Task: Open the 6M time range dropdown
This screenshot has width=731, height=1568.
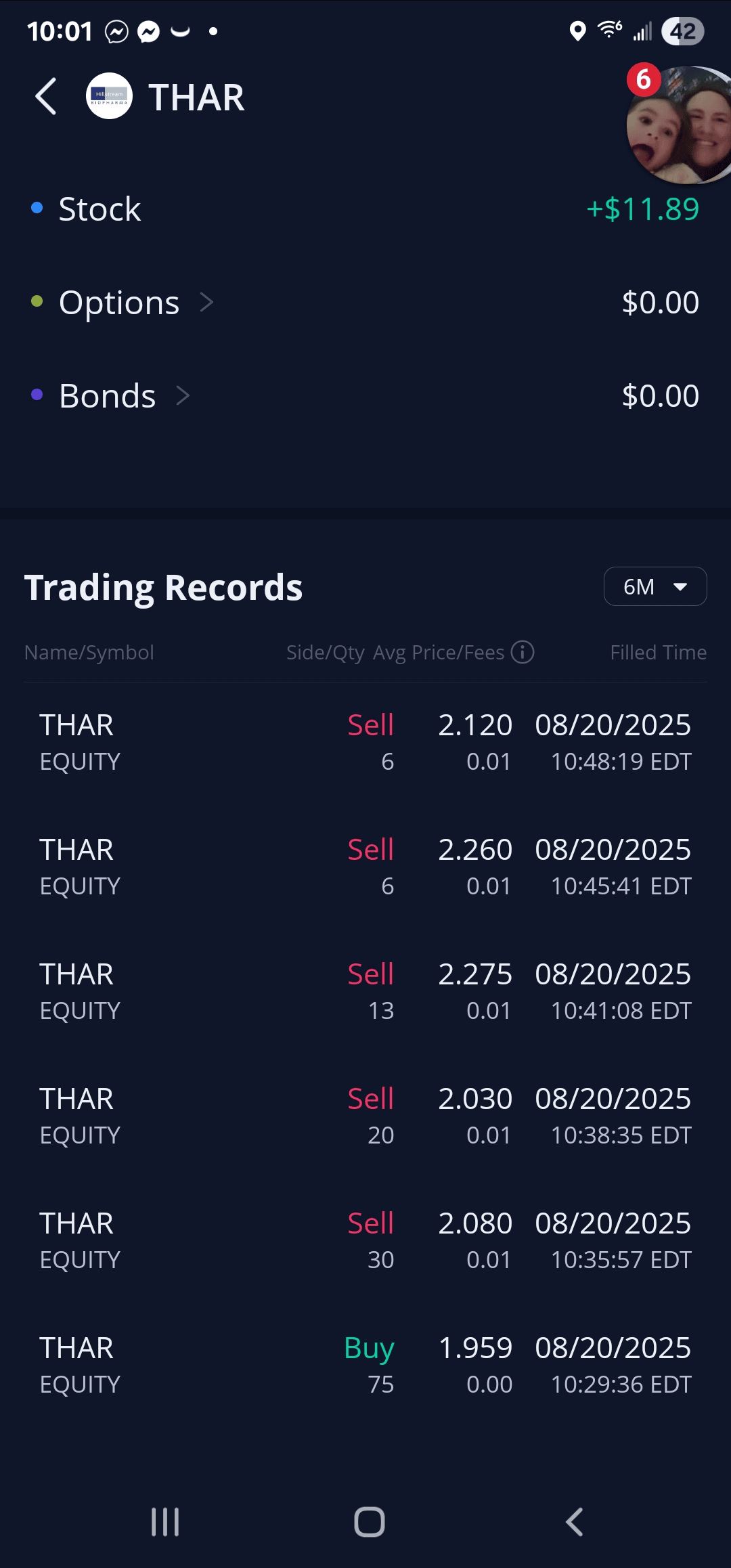Action: tap(655, 586)
